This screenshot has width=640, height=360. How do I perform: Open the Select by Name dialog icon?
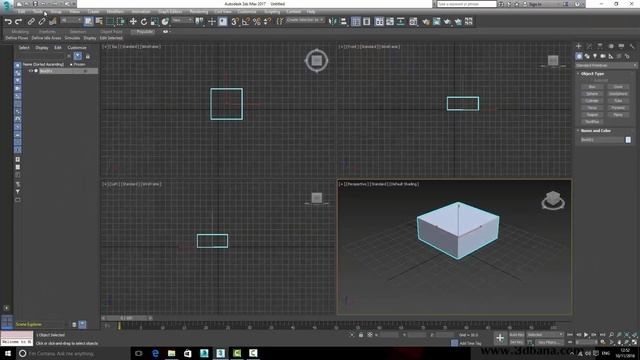99,22
